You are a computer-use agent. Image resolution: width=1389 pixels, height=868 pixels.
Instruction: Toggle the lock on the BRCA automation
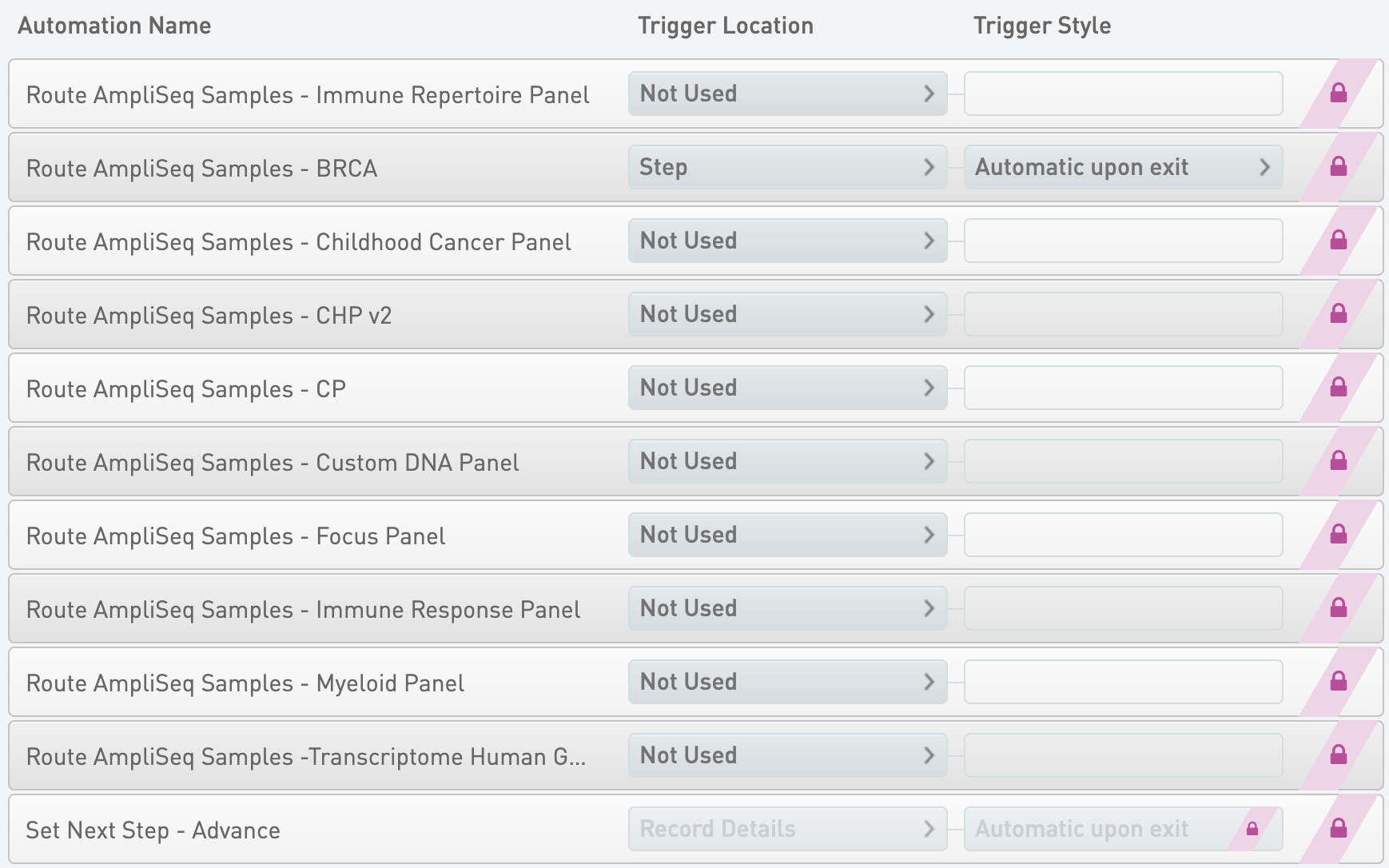click(x=1339, y=167)
